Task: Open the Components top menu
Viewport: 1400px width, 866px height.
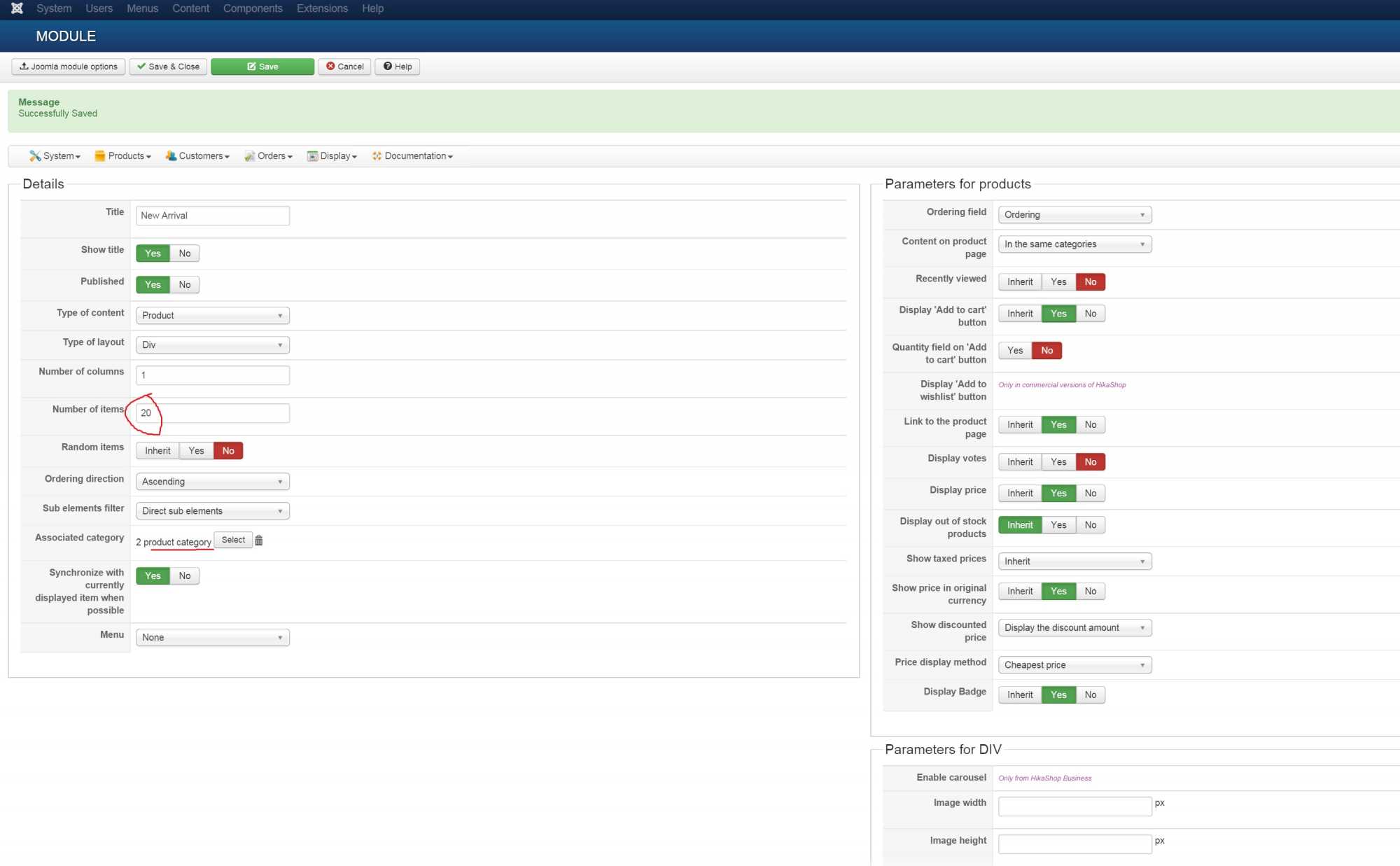Action: tap(253, 8)
